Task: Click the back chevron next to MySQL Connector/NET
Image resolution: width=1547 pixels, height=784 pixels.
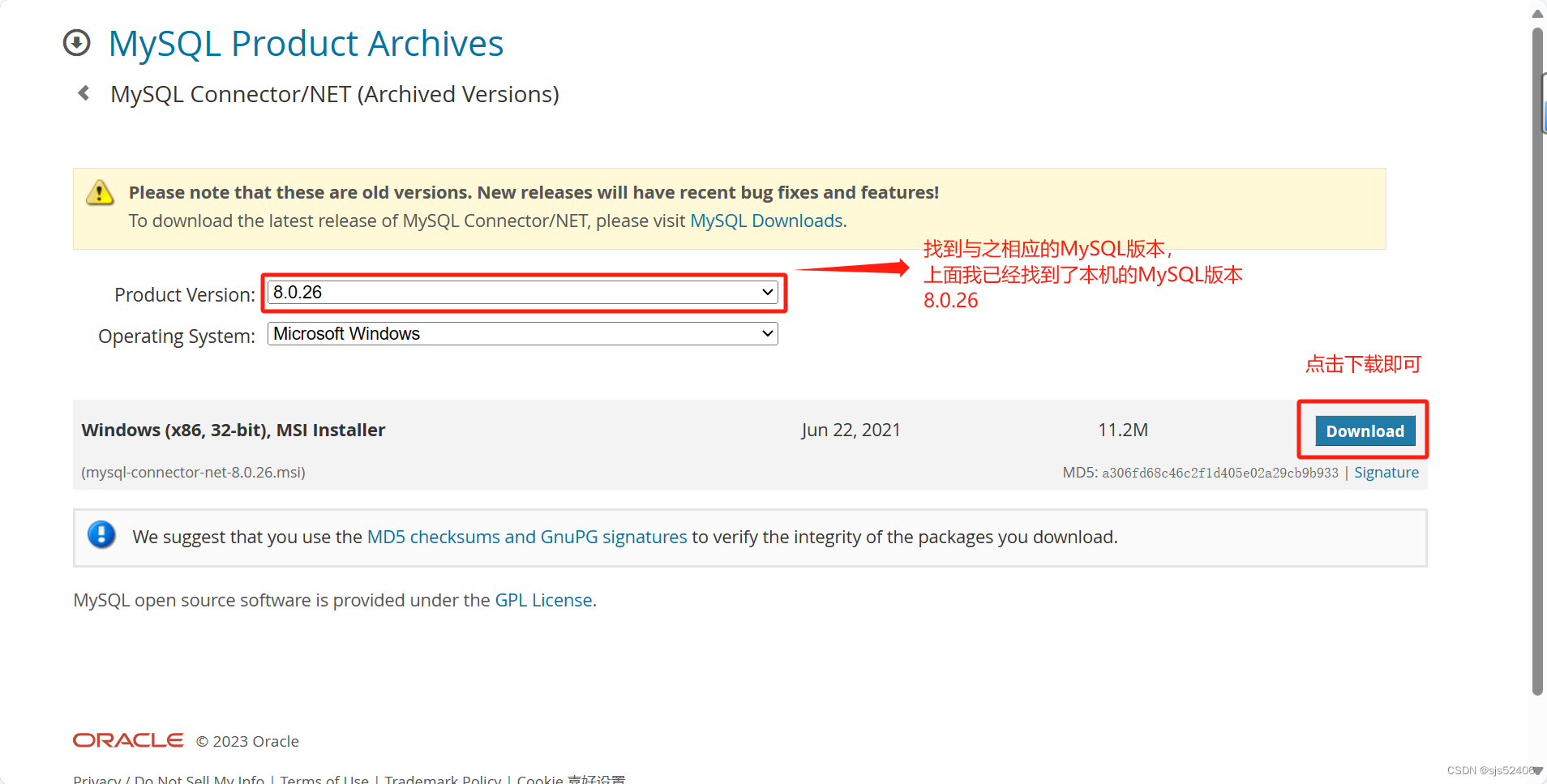Action: tap(84, 93)
